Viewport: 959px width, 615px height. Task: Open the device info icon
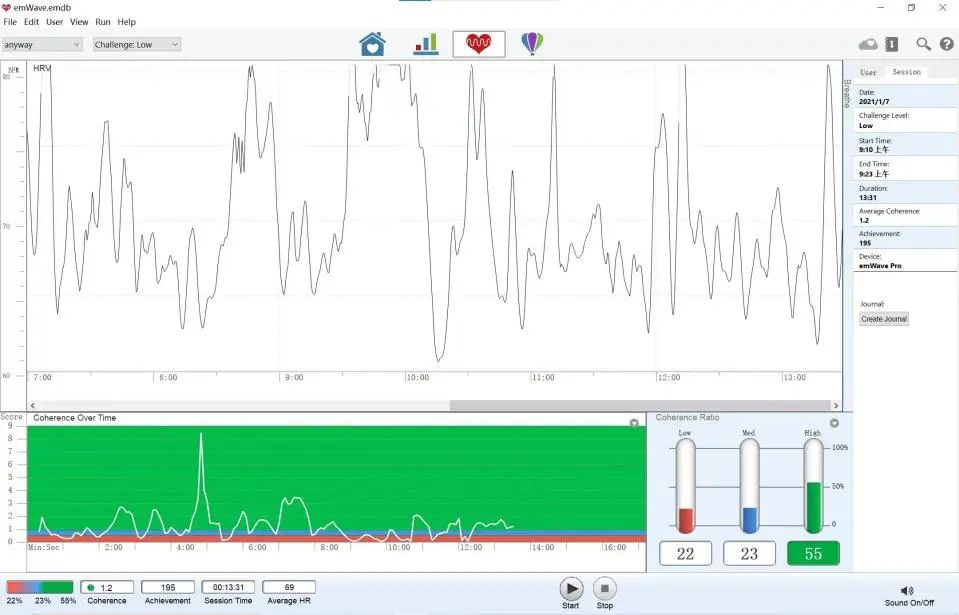pos(892,44)
